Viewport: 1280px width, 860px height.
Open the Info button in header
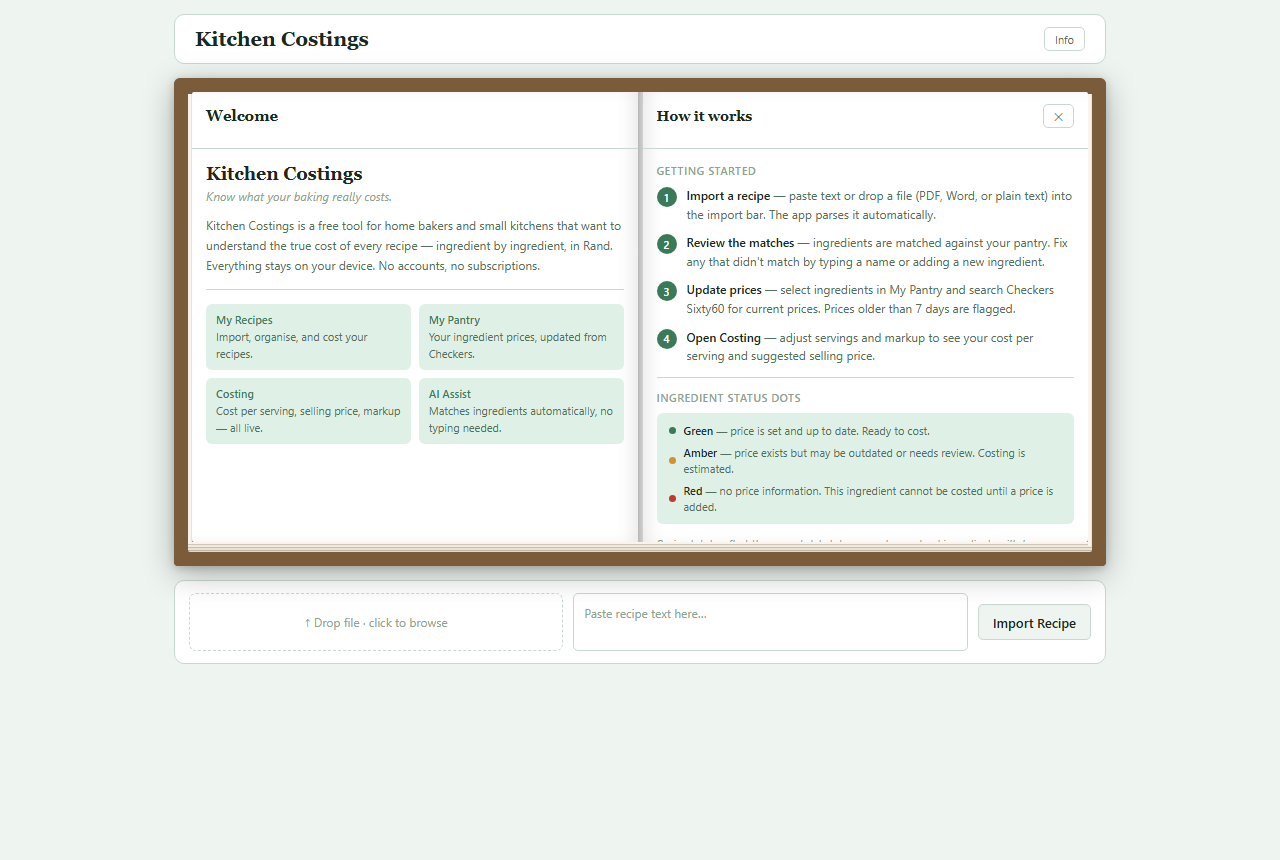pos(1064,39)
